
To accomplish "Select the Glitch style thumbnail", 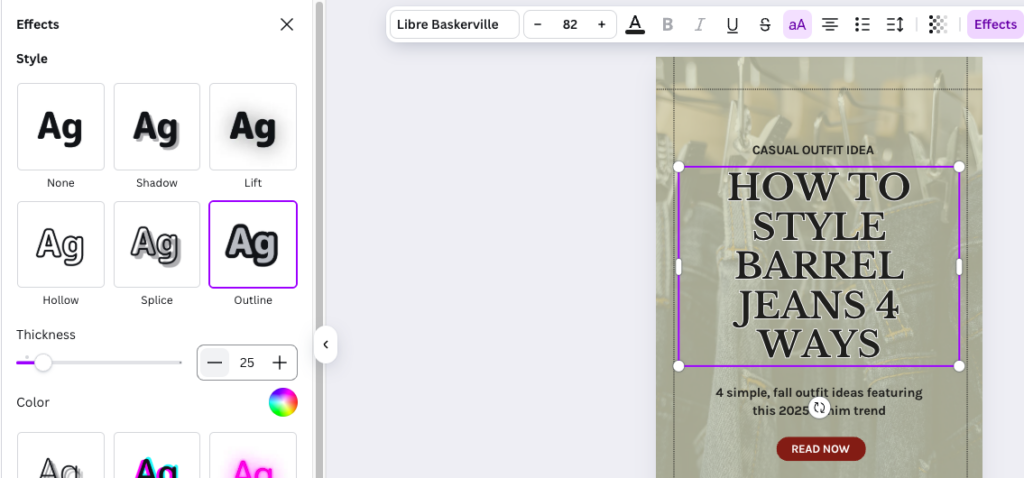I will click(157, 455).
